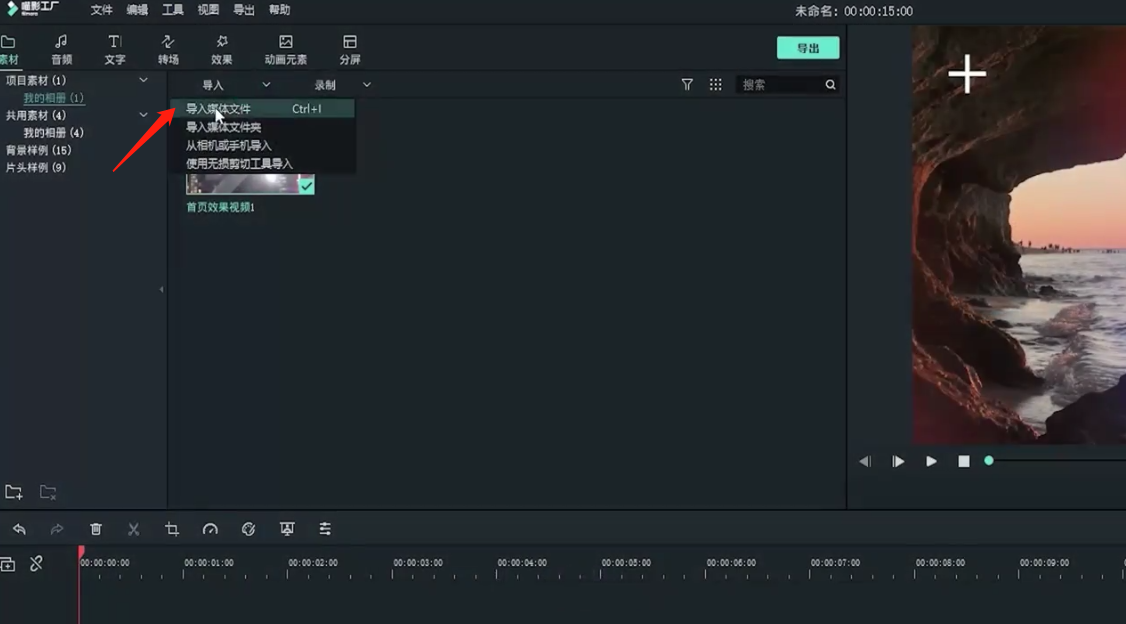
Task: Click the 00:00:05:00 mark on timeline ruler
Action: pyautogui.click(x=625, y=563)
